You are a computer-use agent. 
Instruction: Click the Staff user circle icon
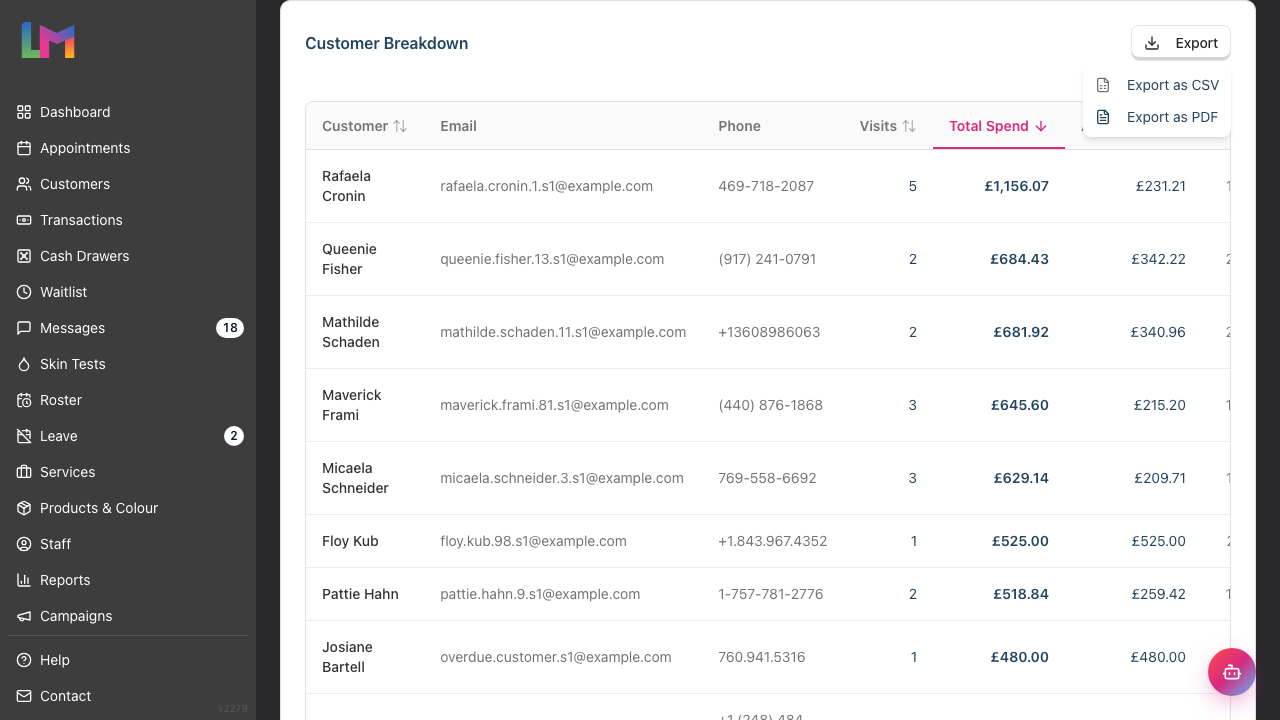tap(24, 544)
